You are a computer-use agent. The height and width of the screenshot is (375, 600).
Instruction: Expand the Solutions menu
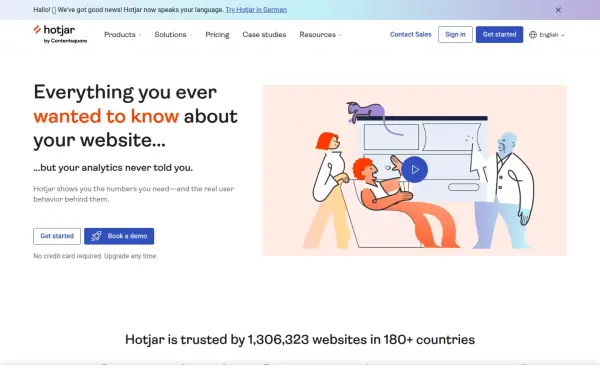[x=173, y=34]
